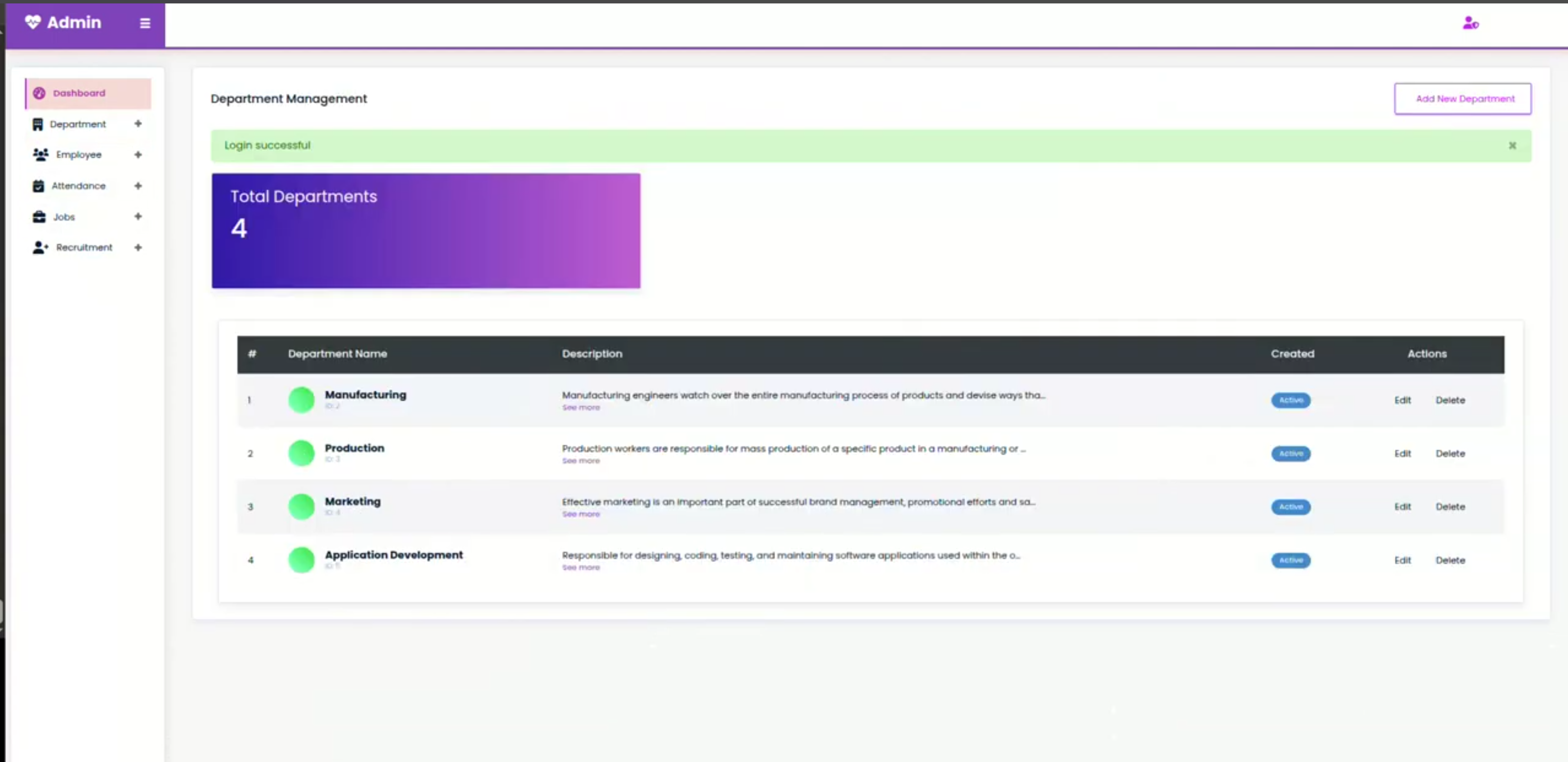Delete the Application Development department

[1450, 560]
